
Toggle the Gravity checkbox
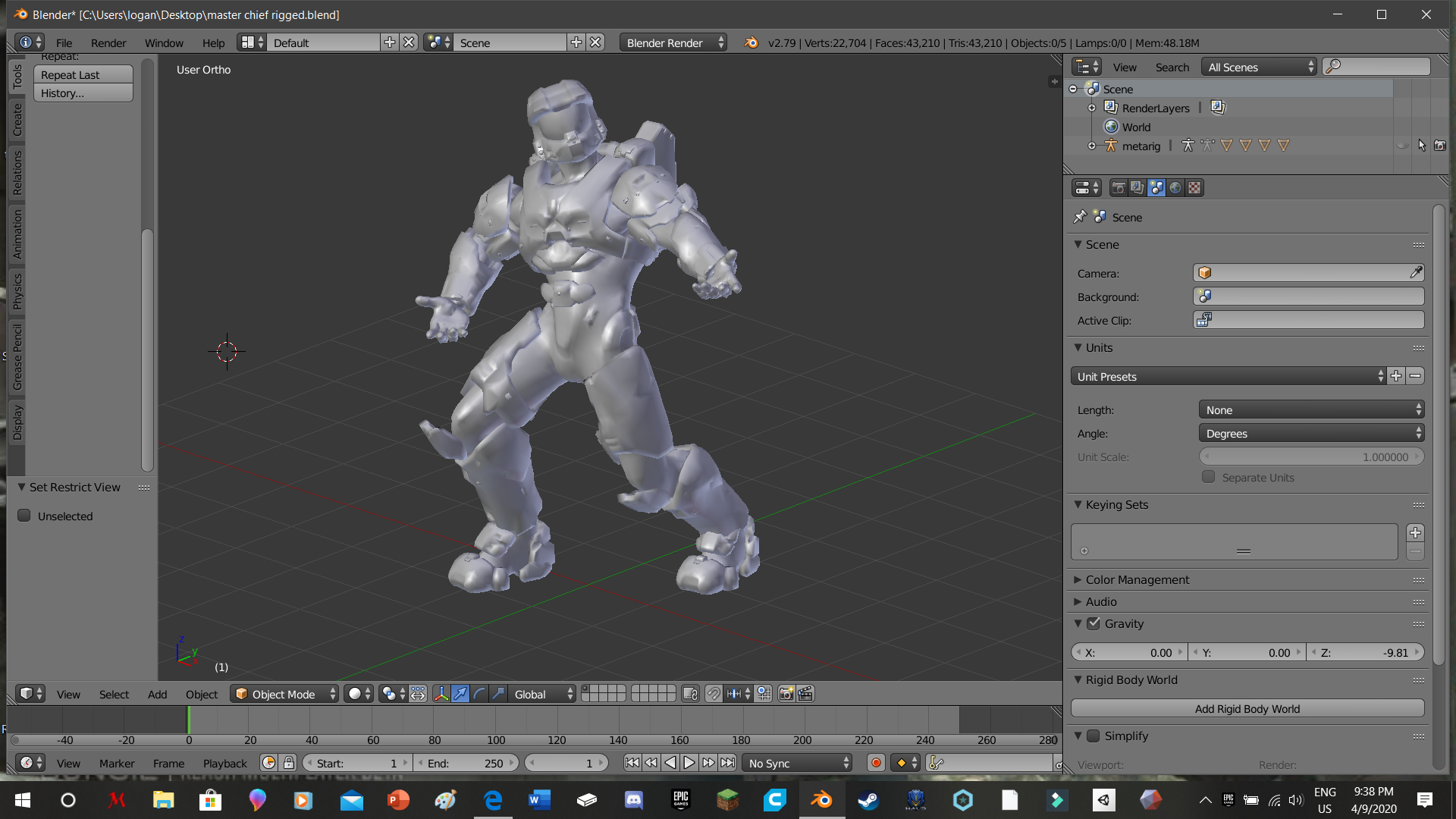pos(1094,623)
